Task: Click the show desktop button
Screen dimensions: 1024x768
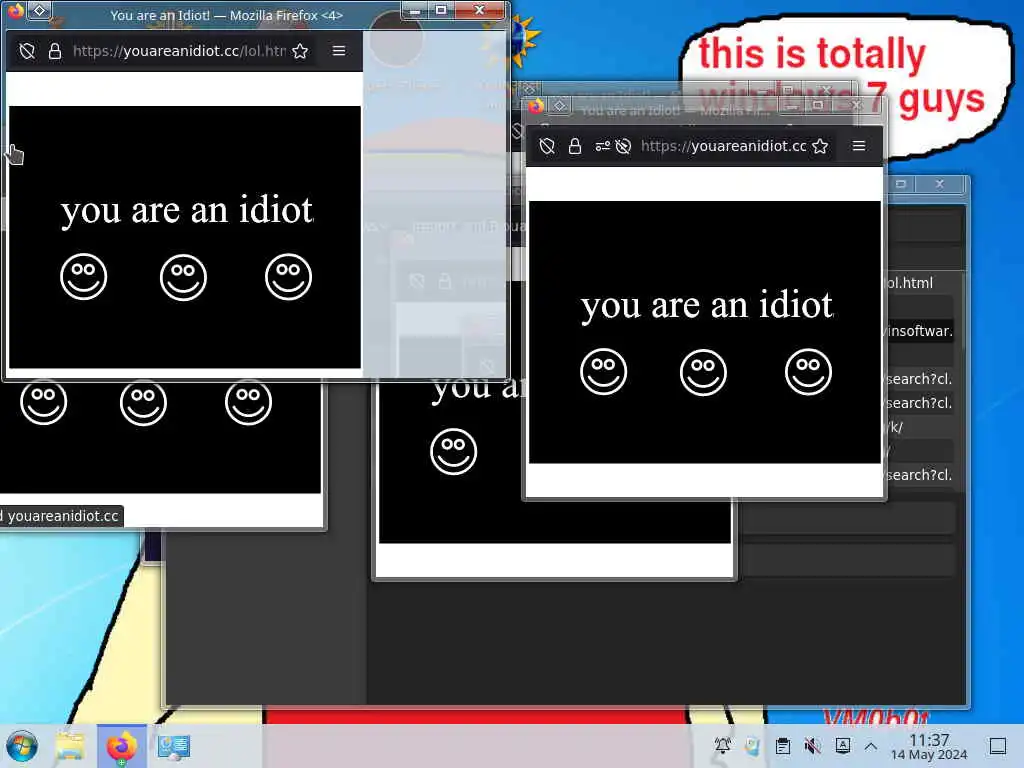Action: tap(998, 746)
